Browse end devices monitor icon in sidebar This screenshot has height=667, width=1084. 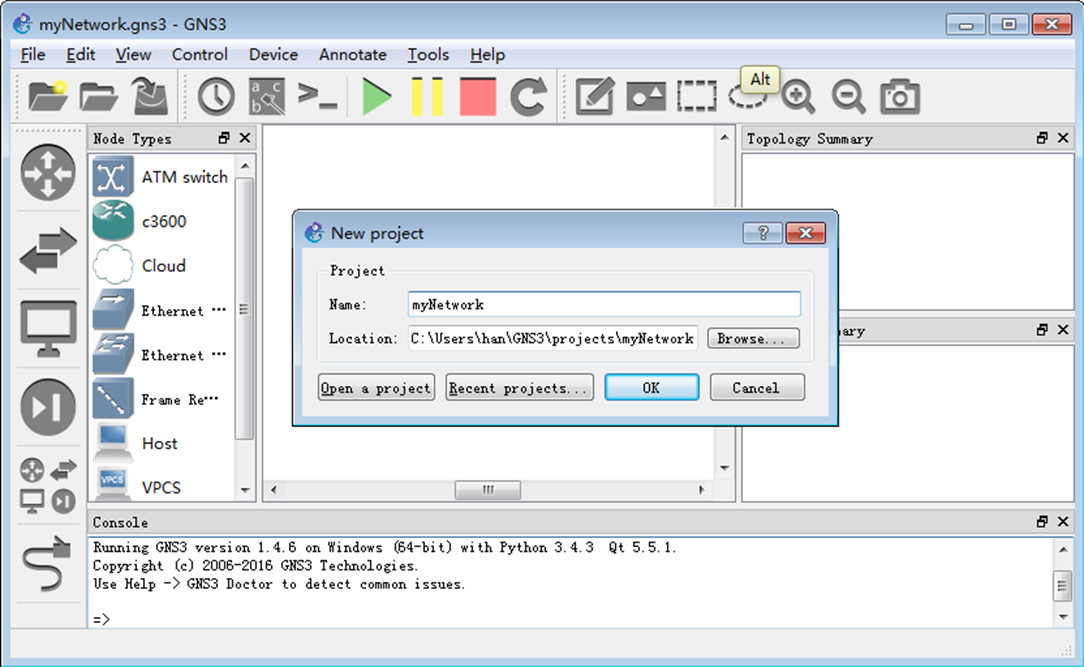pos(48,329)
